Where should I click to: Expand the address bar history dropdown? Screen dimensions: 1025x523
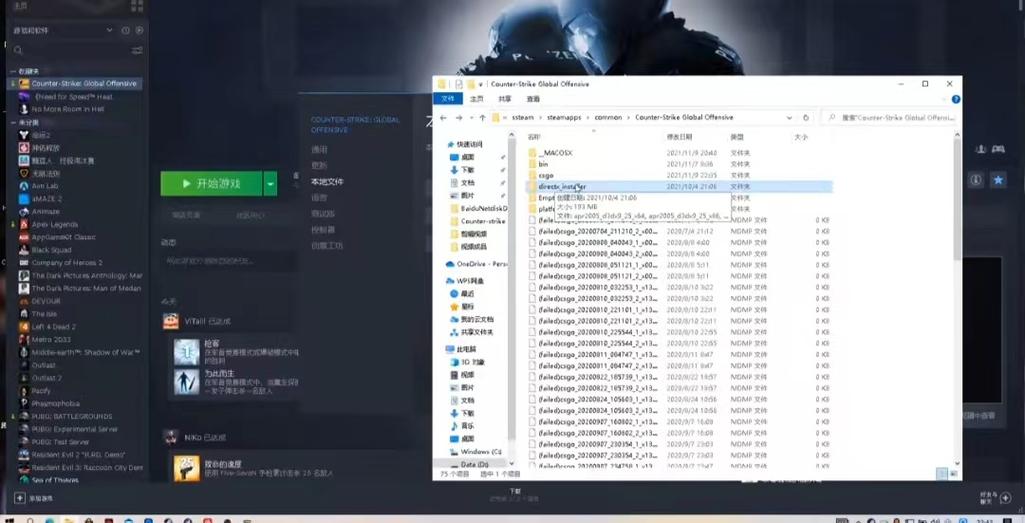[x=790, y=118]
